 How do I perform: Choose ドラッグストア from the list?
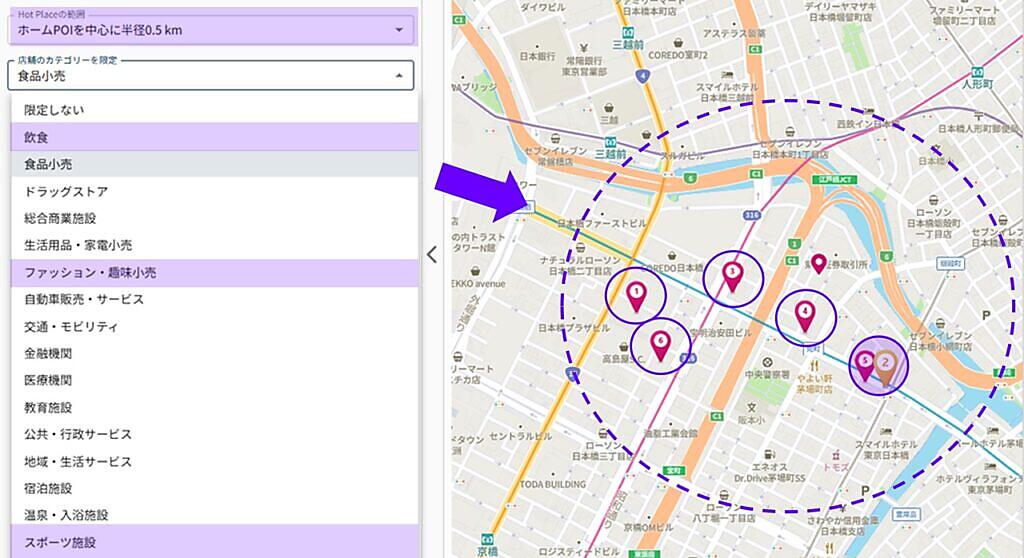click(x=66, y=191)
